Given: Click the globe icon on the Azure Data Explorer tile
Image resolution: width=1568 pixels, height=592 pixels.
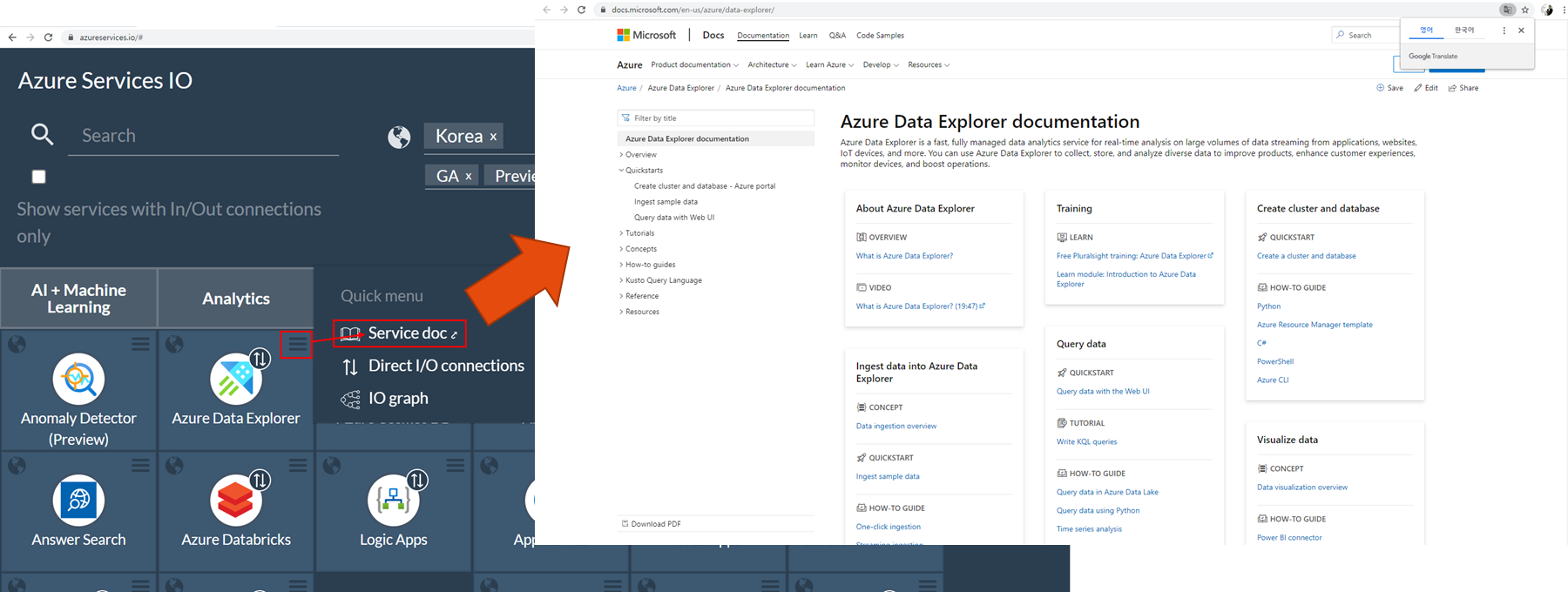Looking at the screenshot, I should [x=174, y=345].
